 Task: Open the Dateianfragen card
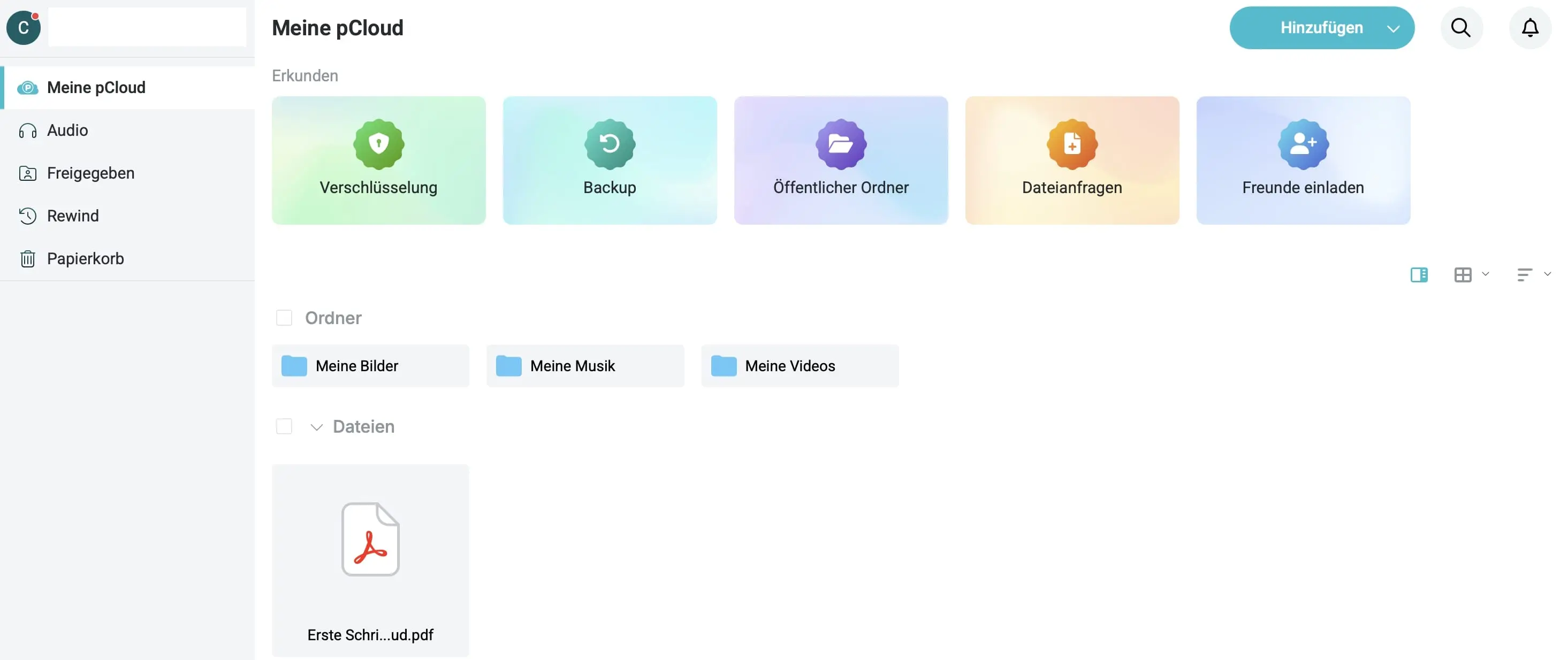pos(1072,160)
